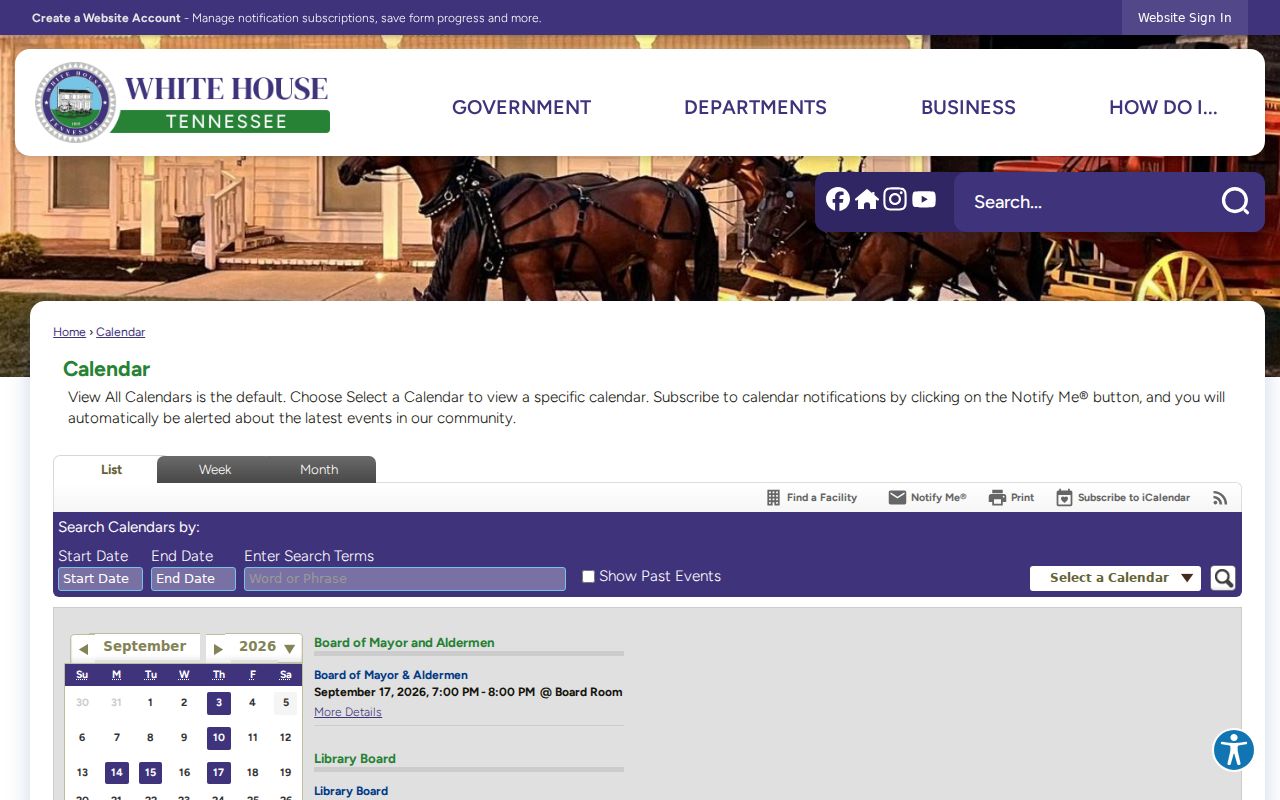
Task: Open the Departments menu
Action: point(755,107)
